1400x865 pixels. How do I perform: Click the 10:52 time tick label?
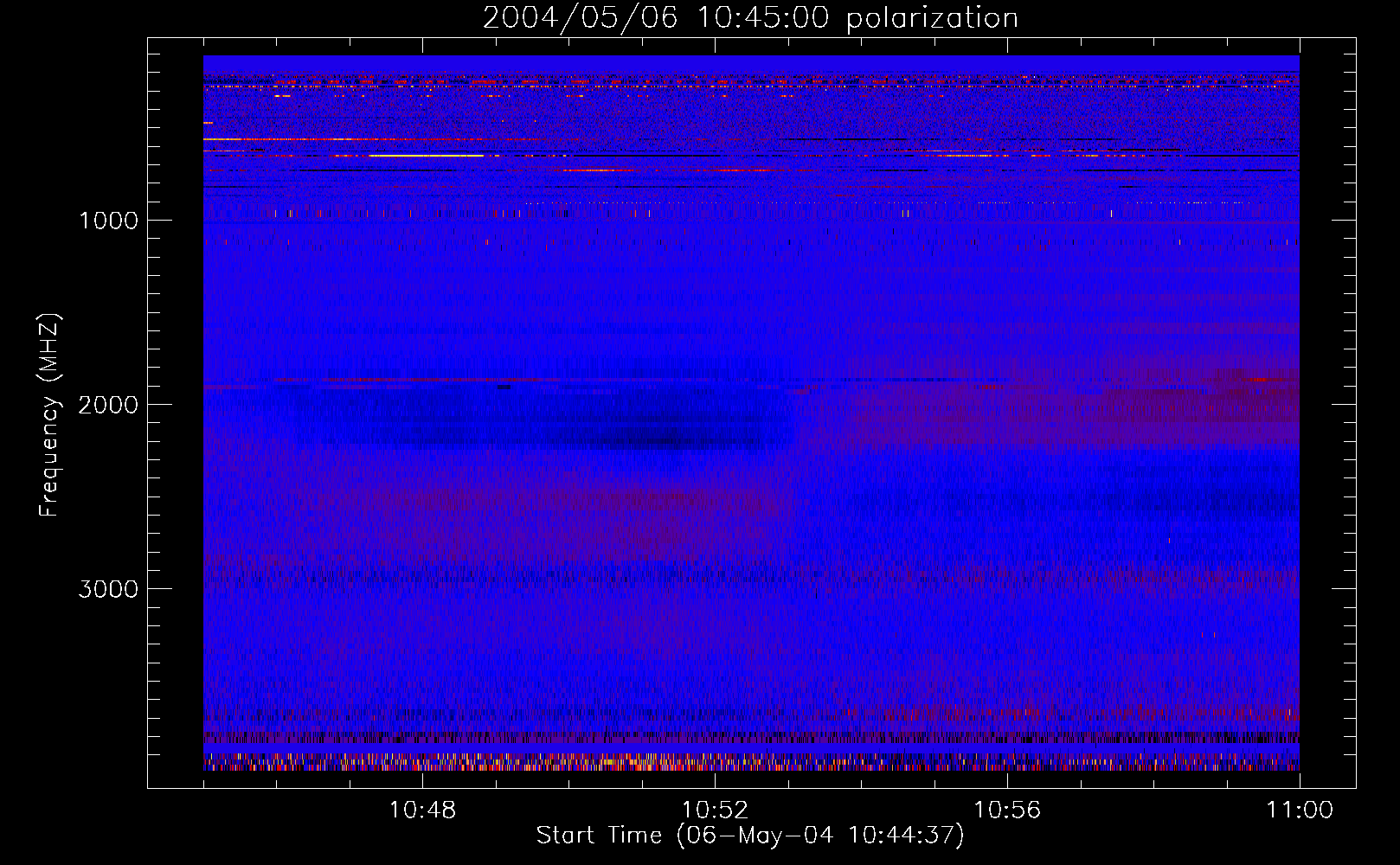point(715,811)
